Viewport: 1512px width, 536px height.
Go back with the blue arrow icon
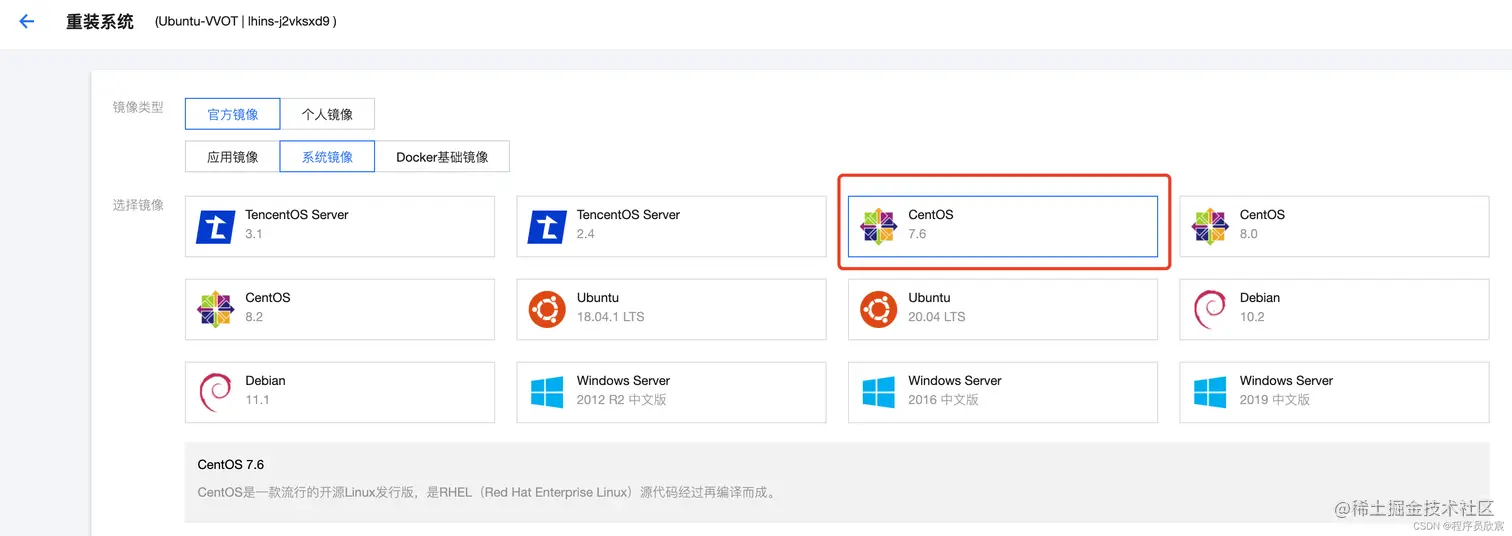pos(27,21)
